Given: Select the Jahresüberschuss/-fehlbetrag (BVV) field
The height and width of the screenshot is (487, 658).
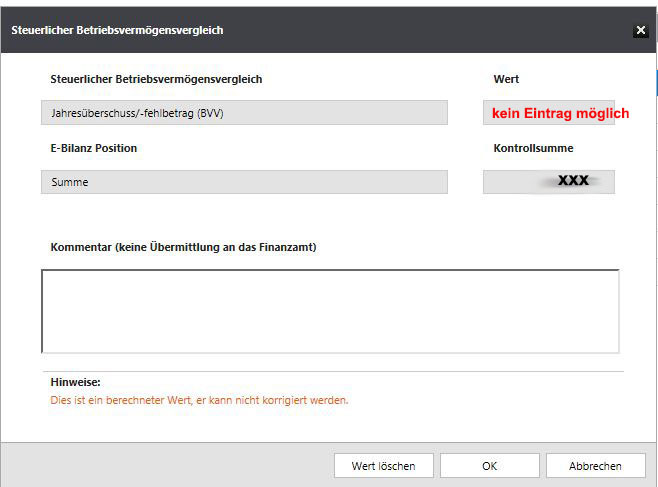Looking at the screenshot, I should [244, 113].
